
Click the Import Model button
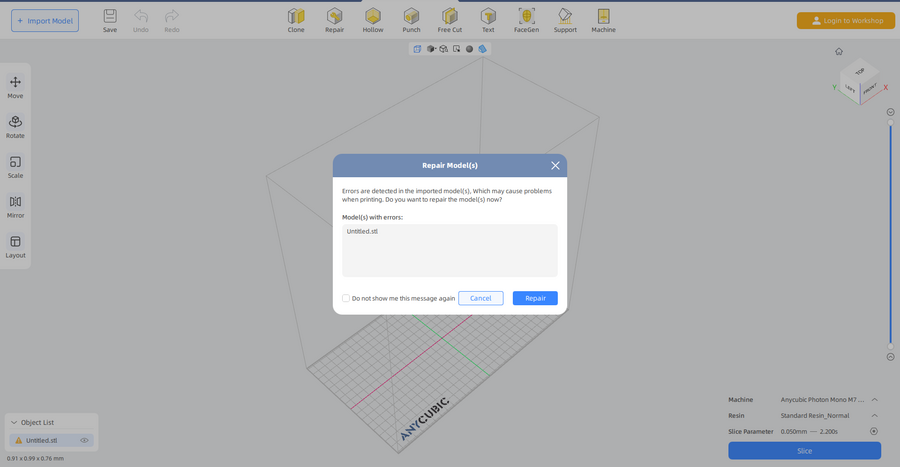point(45,21)
